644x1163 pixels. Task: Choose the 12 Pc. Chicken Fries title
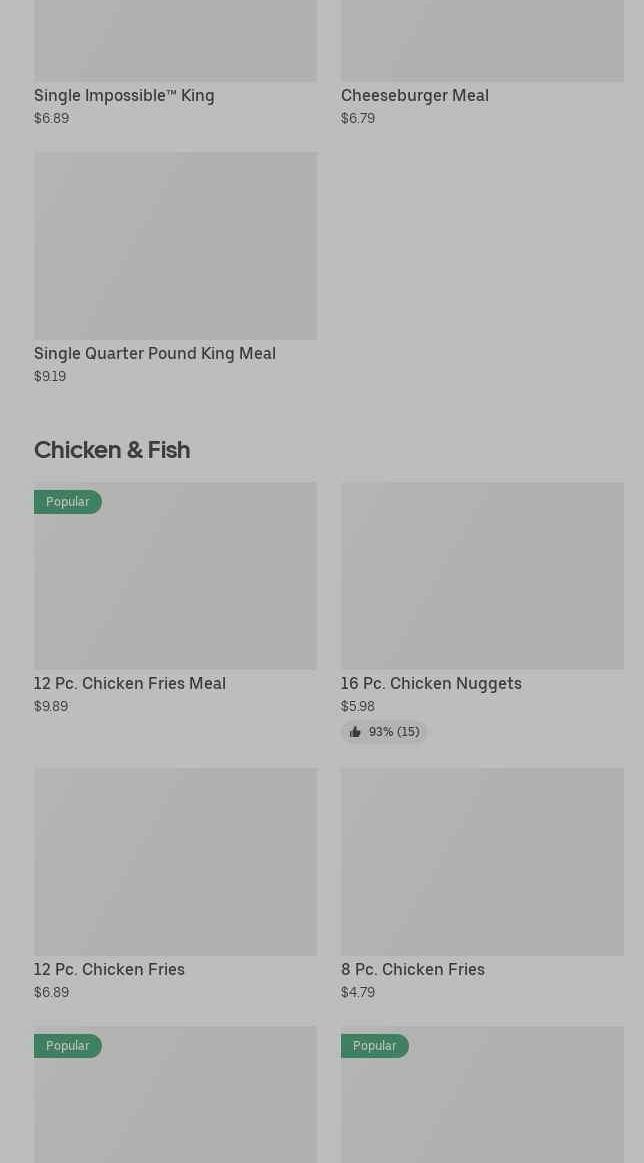point(109,970)
